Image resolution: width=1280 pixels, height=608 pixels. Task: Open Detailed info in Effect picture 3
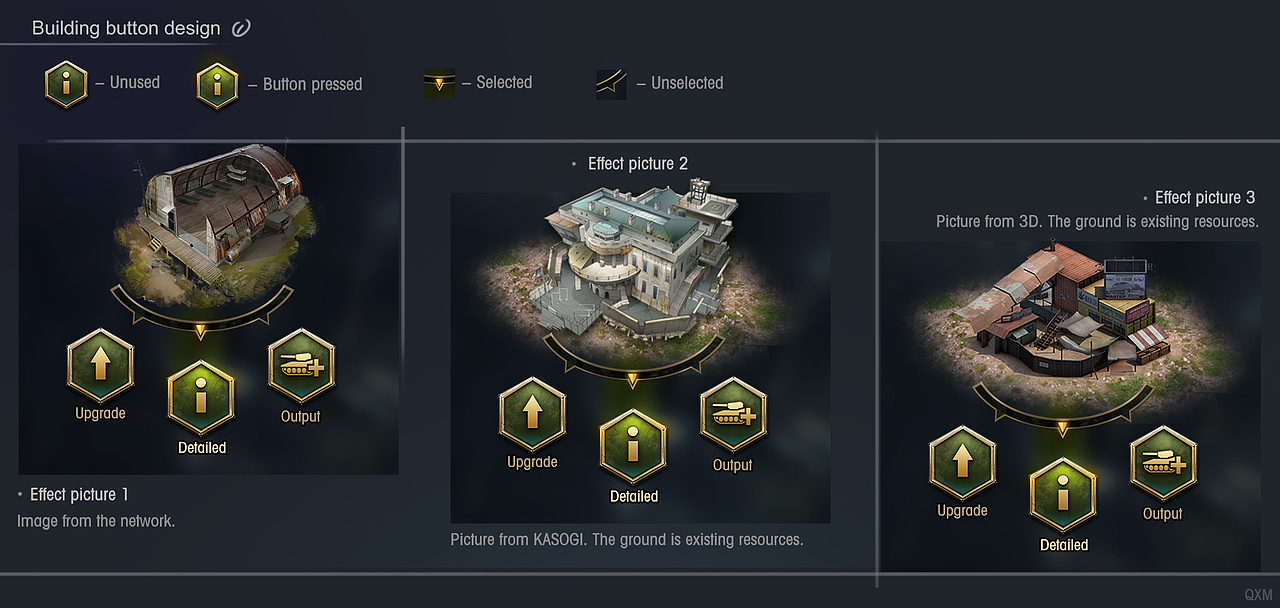point(1063,495)
